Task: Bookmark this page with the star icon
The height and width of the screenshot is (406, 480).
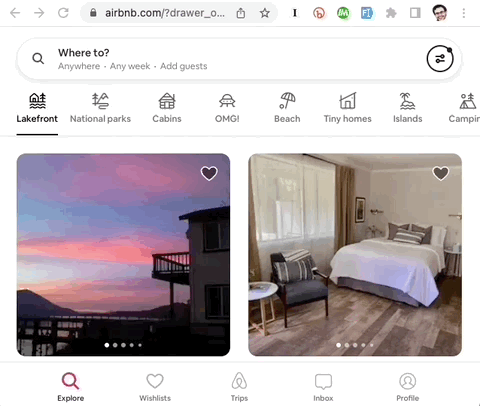Action: click(x=265, y=13)
